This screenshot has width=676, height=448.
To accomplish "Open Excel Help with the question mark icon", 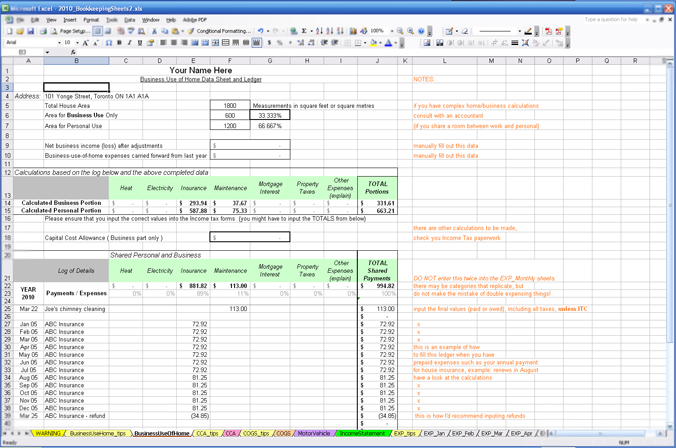I will pyautogui.click(x=421, y=31).
